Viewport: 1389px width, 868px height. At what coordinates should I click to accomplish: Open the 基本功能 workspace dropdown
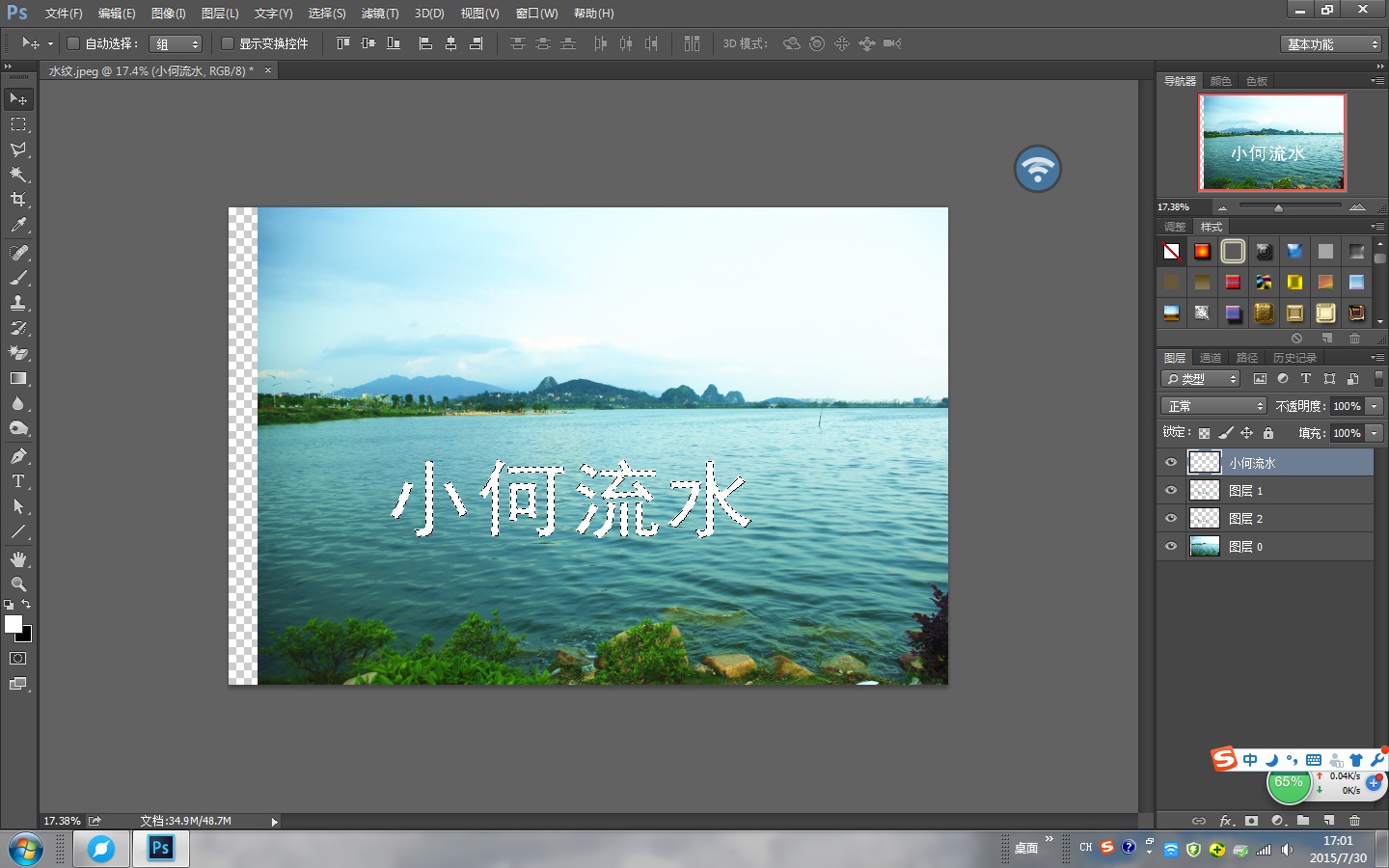pos(1332,44)
